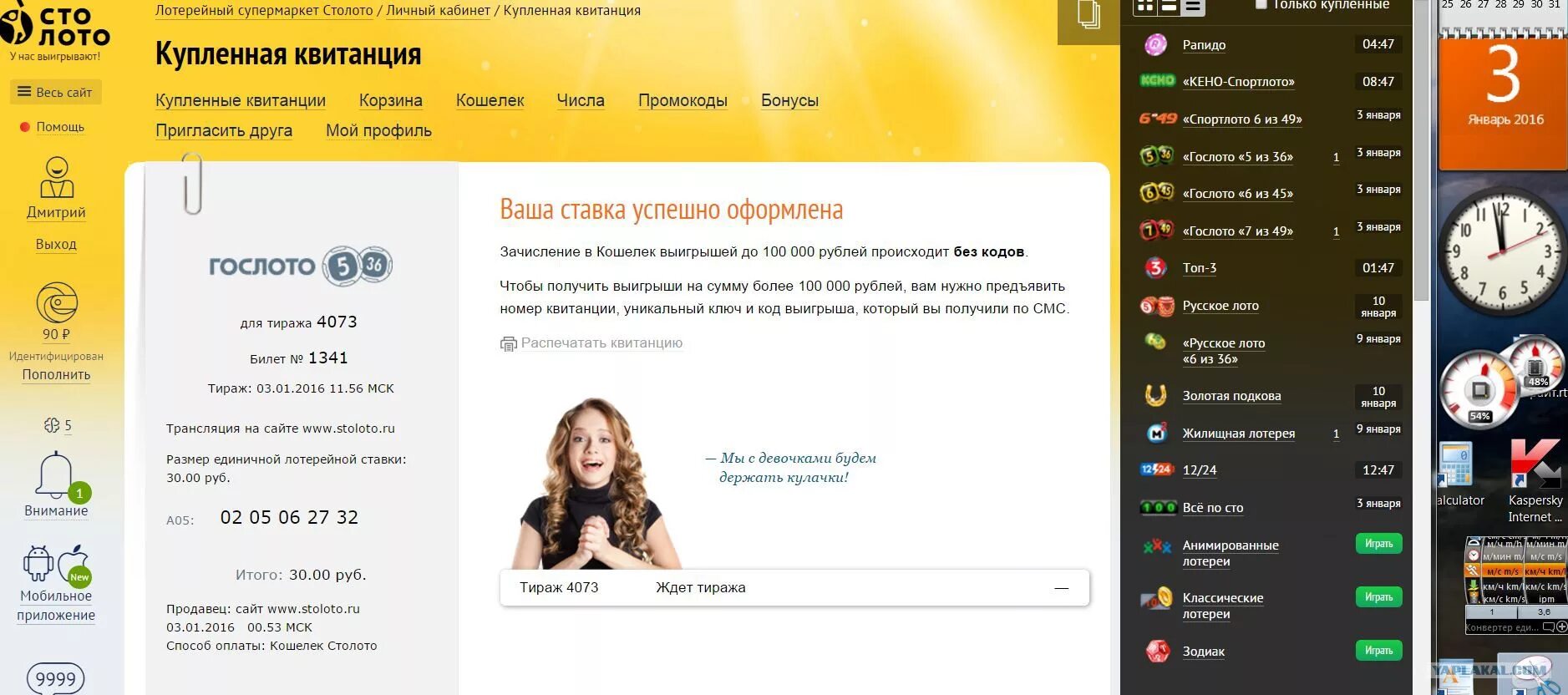
Task: Click the Лотерейный супермаркет Столото breadcrumb
Action: pyautogui.click(x=264, y=10)
